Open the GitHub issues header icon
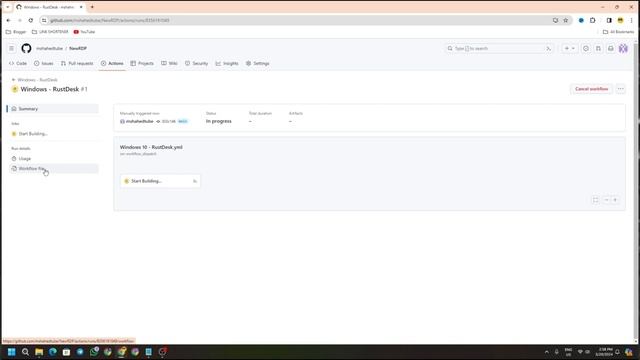Image resolution: width=640 pixels, height=360 pixels. 586,48
